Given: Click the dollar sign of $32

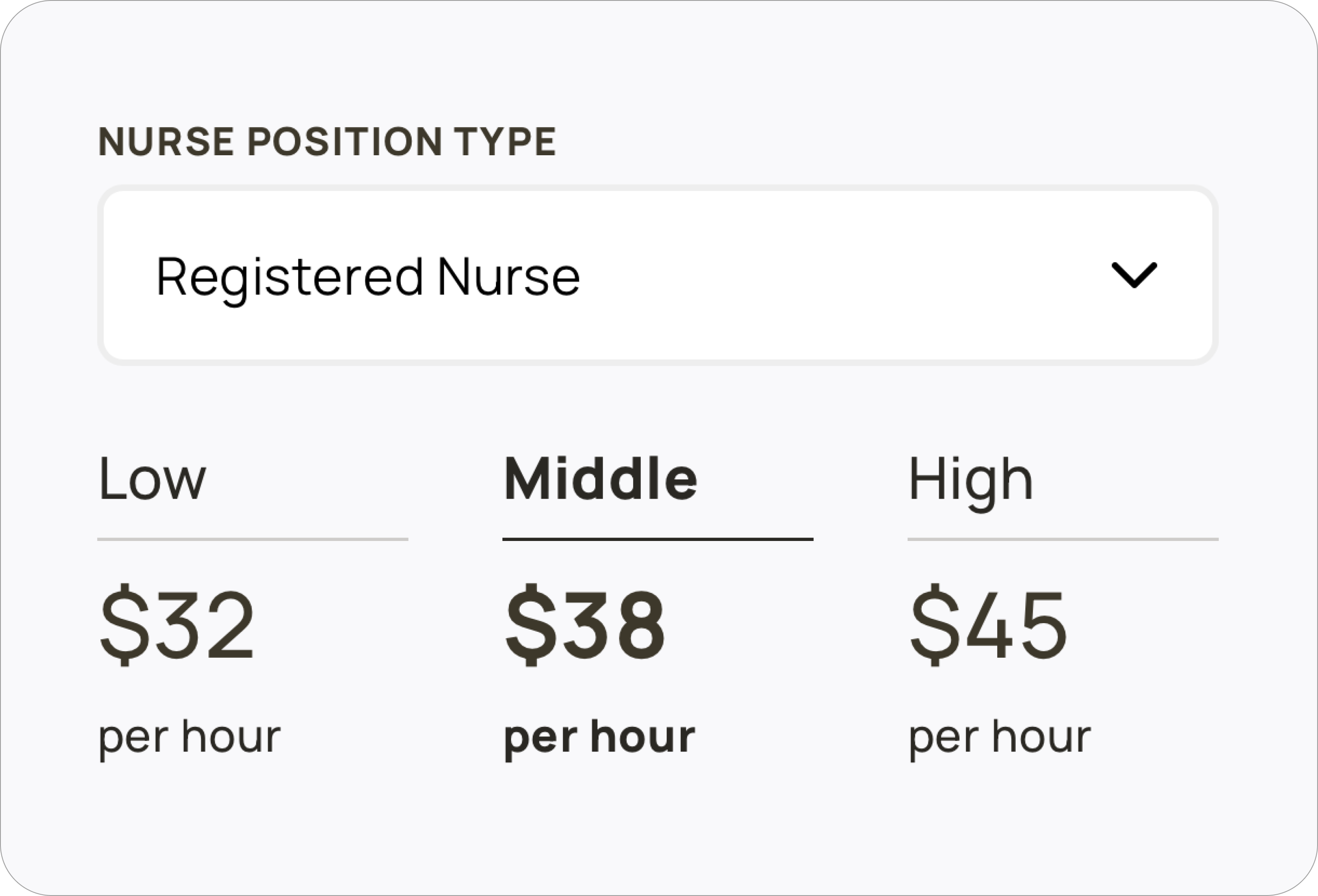Looking at the screenshot, I should 125,625.
